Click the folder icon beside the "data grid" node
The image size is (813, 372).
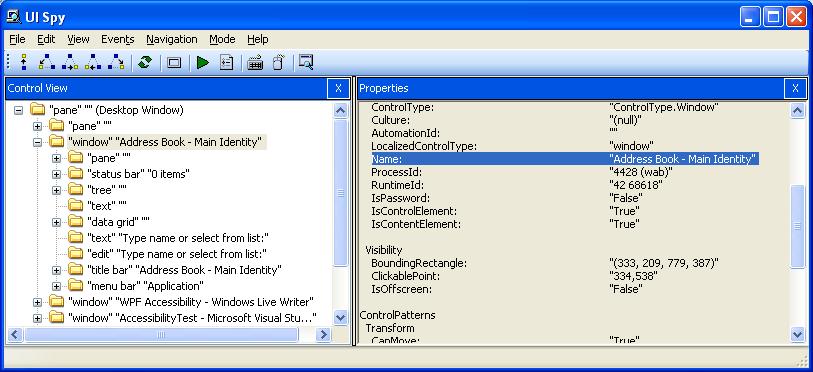tap(76, 222)
